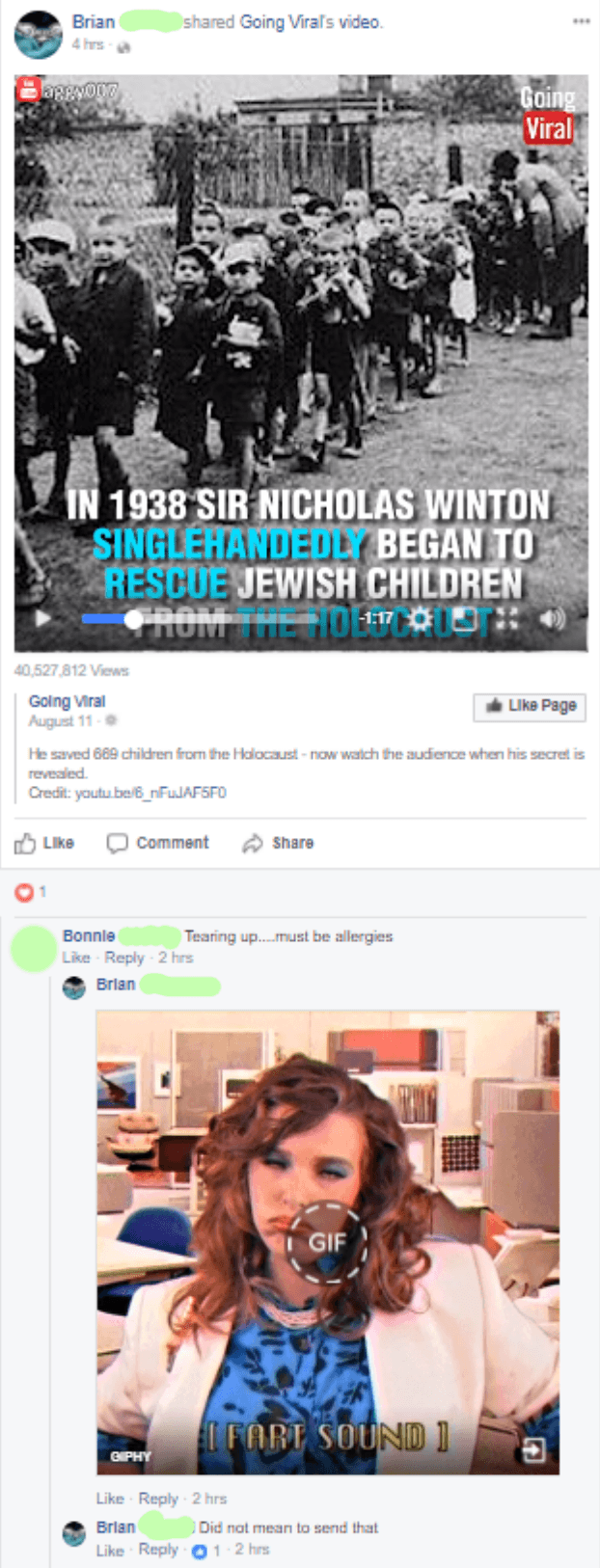The width and height of the screenshot is (600, 1568).
Task: Open video settings gear icon
Action: pos(422,618)
